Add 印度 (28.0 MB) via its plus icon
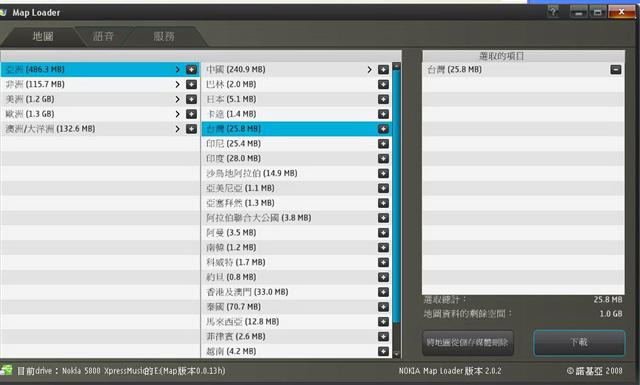This screenshot has width=640, height=385. pyautogui.click(x=383, y=158)
